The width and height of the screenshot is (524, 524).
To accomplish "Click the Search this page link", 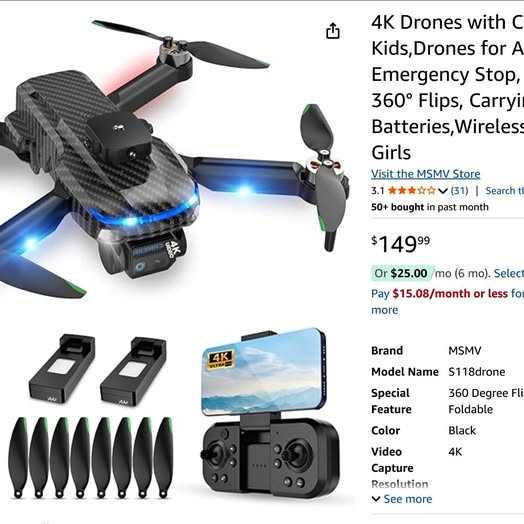I will [x=504, y=190].
